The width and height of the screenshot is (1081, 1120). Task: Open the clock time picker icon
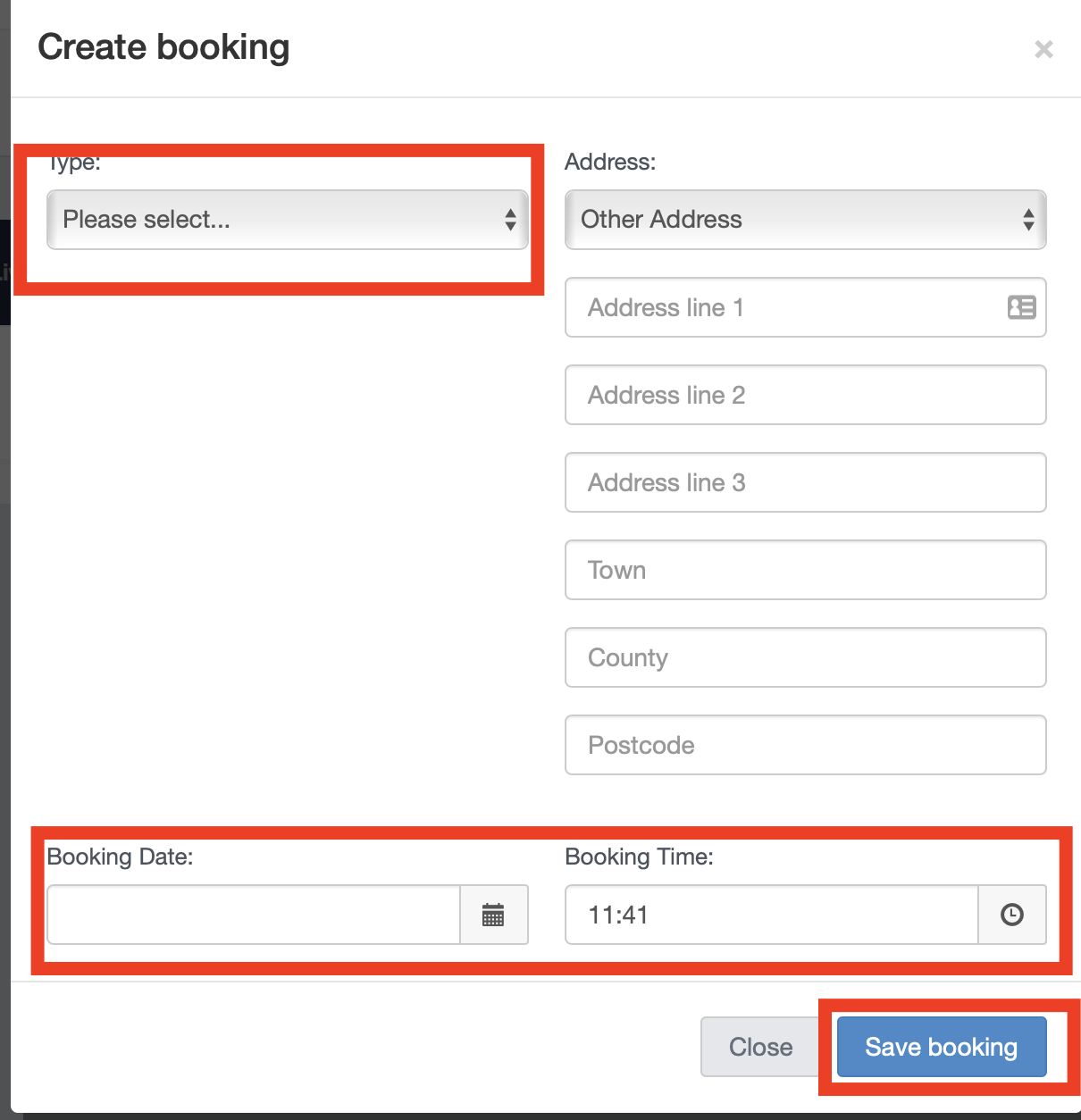1011,915
